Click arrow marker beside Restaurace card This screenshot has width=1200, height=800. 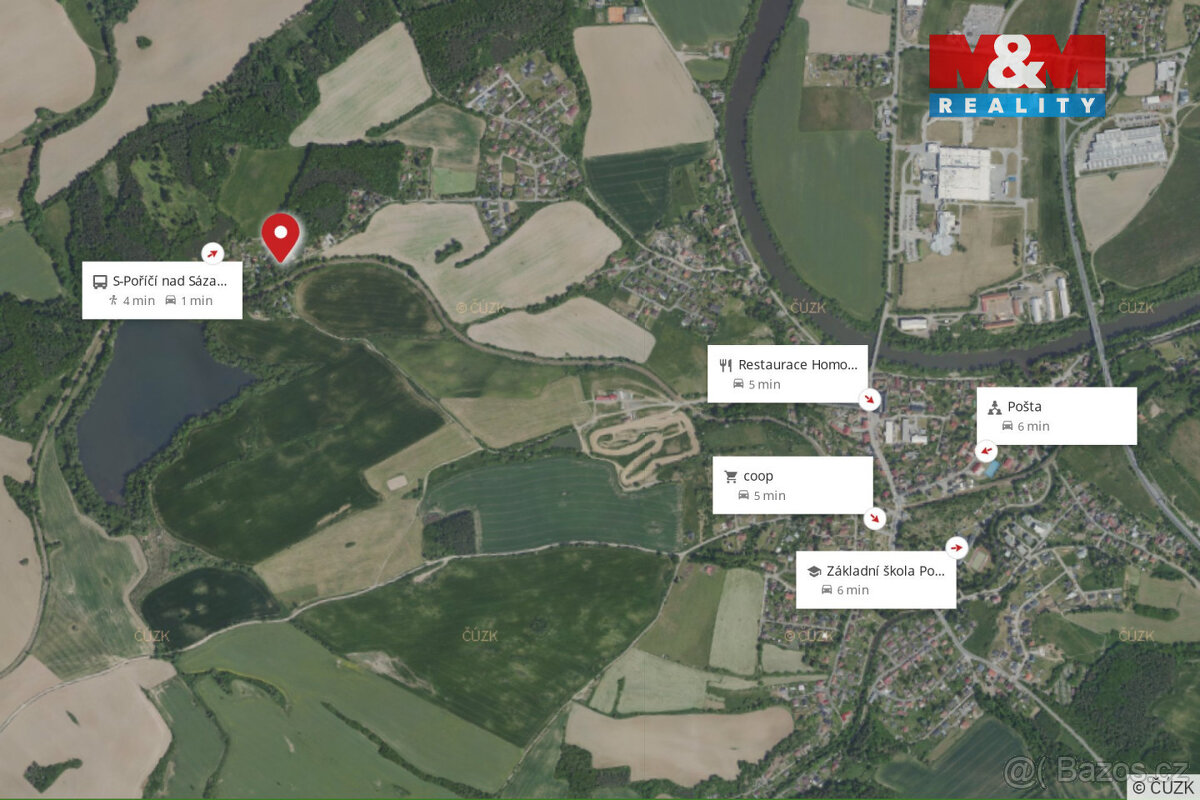tap(871, 401)
